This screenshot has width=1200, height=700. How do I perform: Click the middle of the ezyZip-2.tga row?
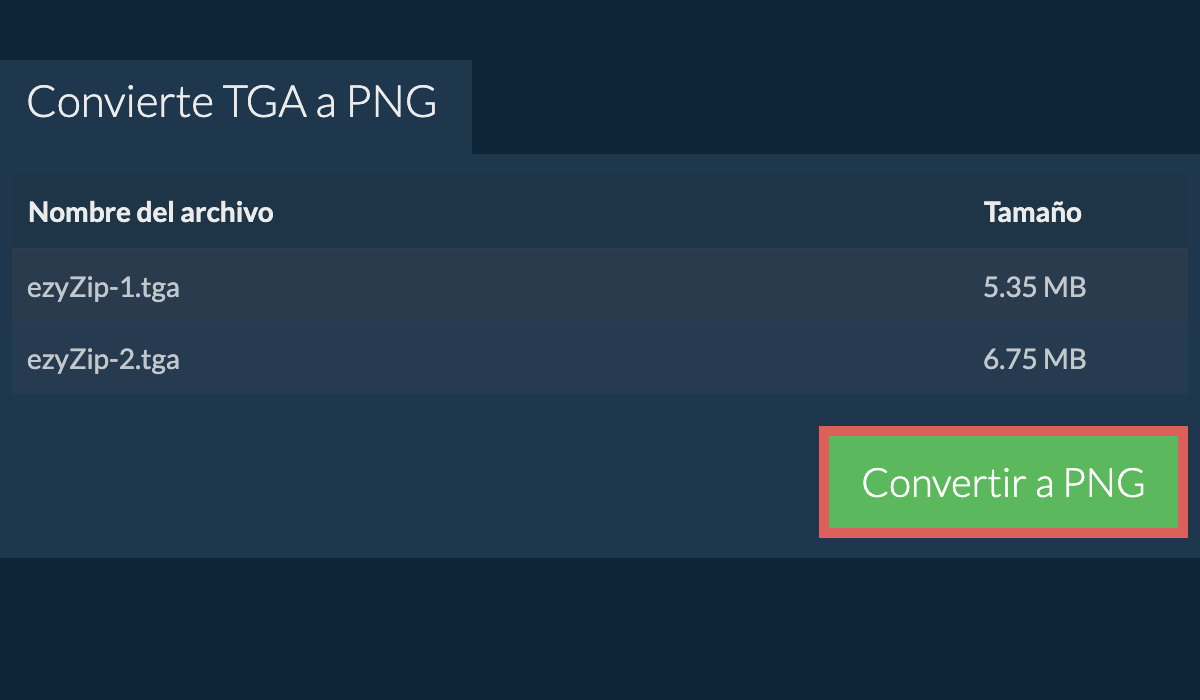pyautogui.click(x=600, y=359)
